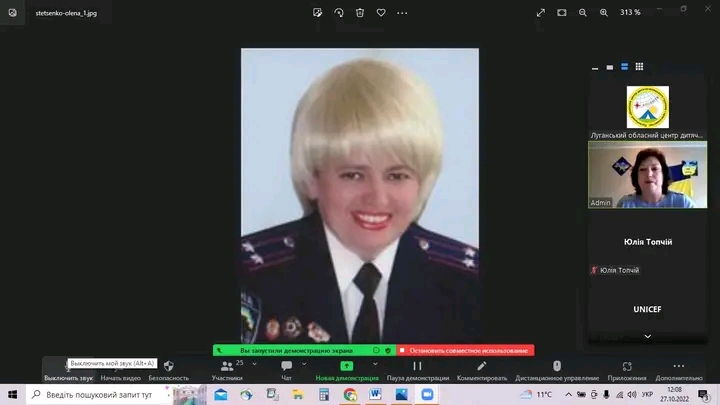Select the Юлія Топчій participant tile

[647, 242]
